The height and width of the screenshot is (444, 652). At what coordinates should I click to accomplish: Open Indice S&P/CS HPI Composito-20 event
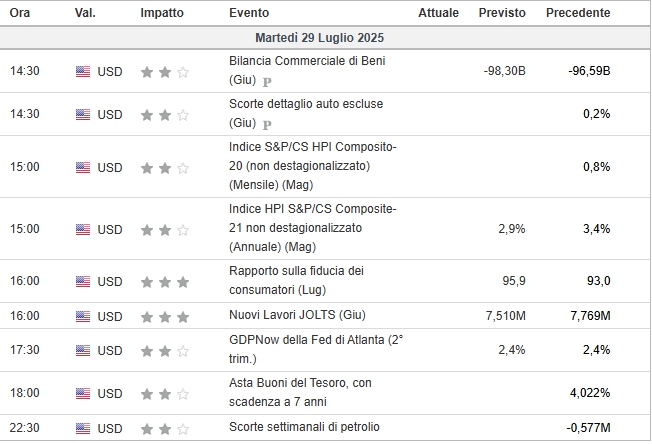pyautogui.click(x=312, y=166)
